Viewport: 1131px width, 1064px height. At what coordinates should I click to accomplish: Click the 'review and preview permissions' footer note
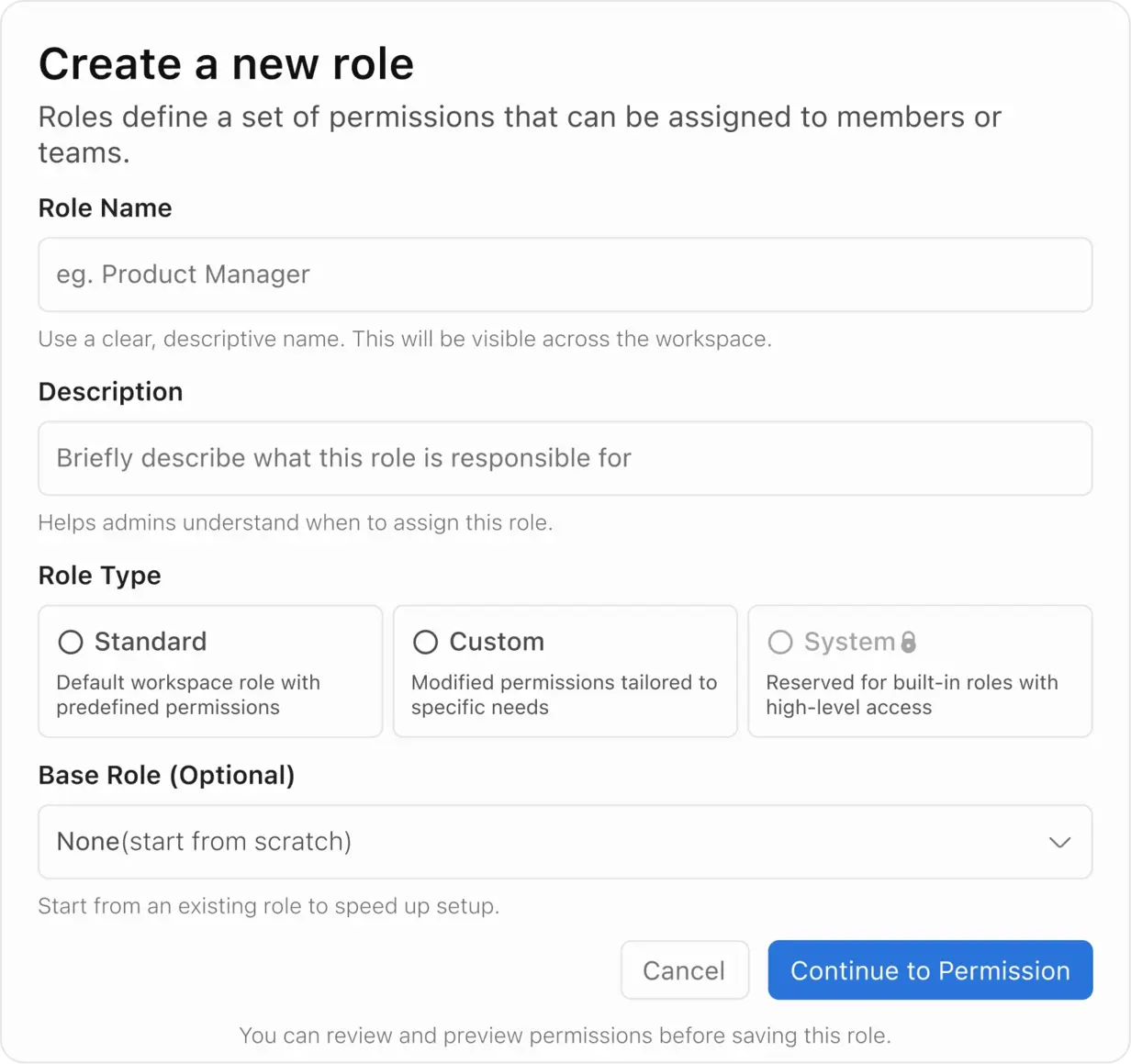pyautogui.click(x=565, y=1036)
